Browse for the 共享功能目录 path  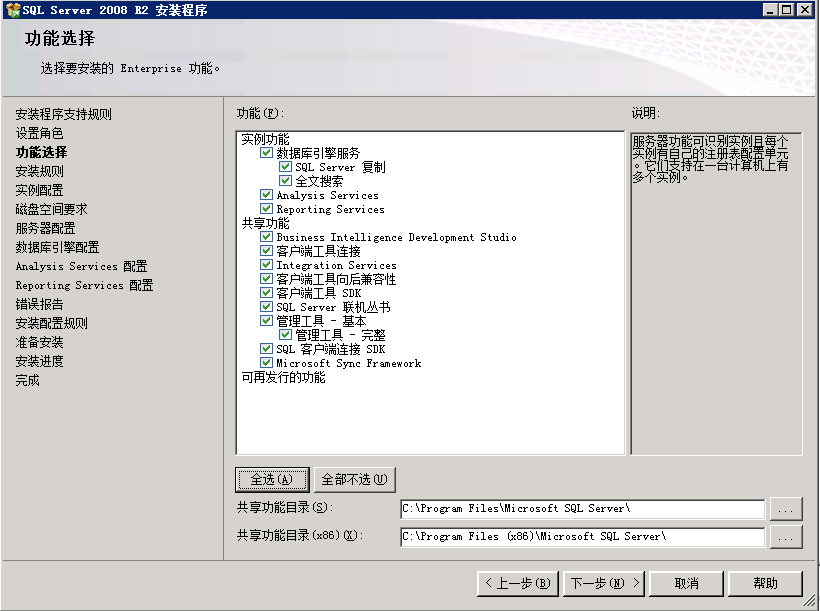coord(786,509)
